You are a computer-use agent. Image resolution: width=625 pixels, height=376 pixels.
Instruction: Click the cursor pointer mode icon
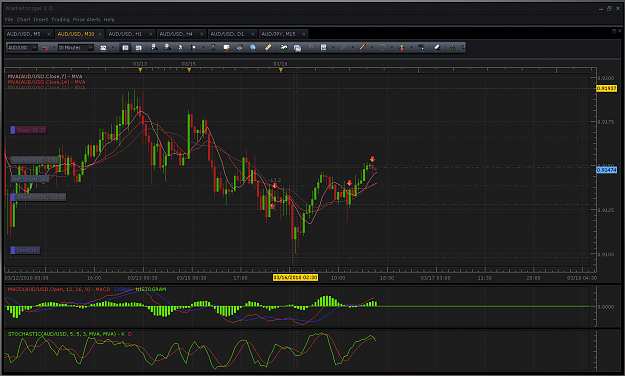[x=180, y=48]
